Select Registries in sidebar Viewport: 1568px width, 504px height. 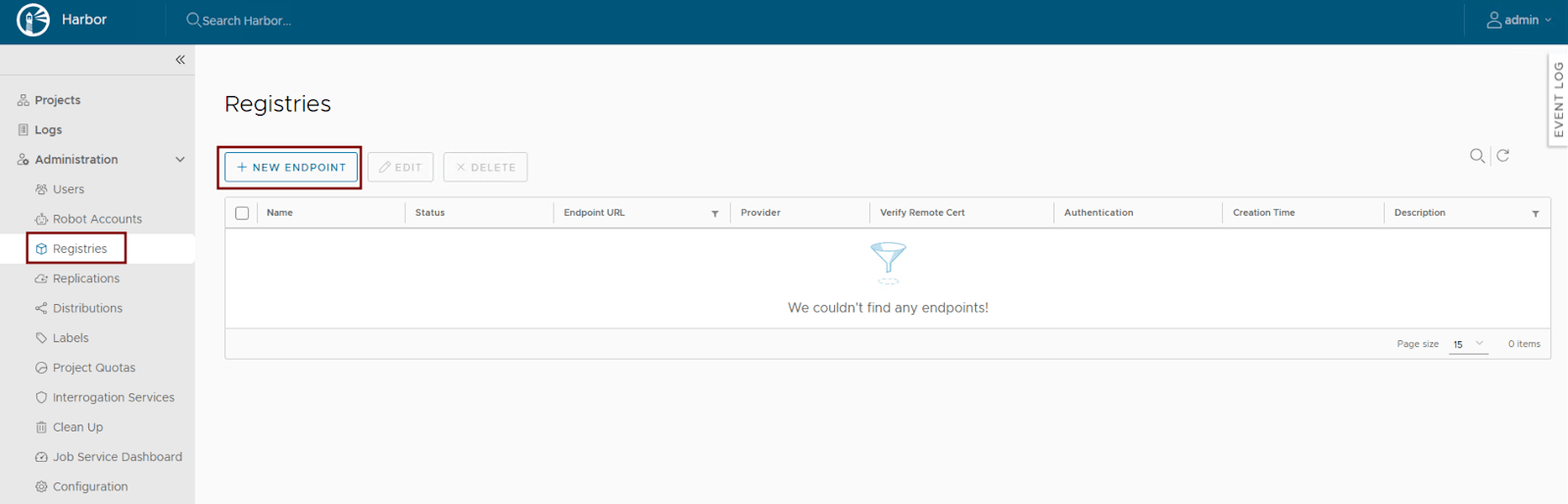pos(79,249)
